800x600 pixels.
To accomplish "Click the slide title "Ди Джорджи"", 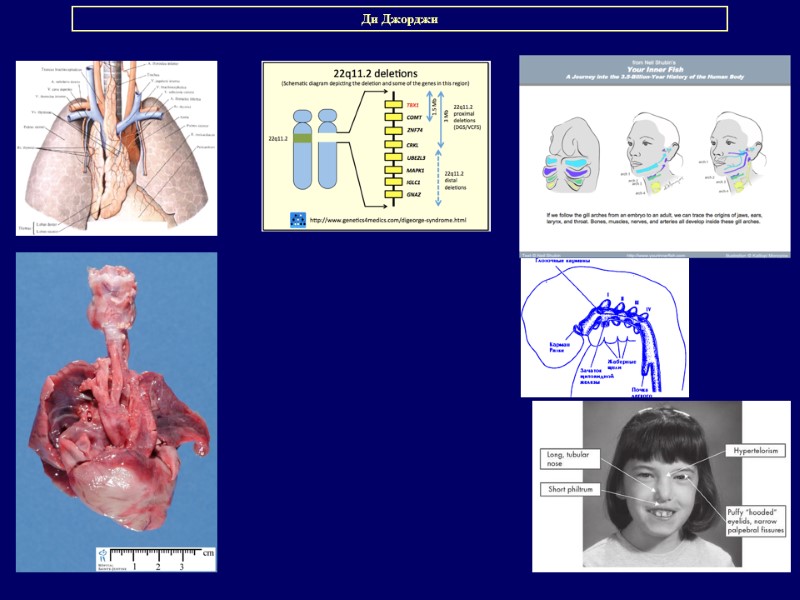I will [399, 19].
